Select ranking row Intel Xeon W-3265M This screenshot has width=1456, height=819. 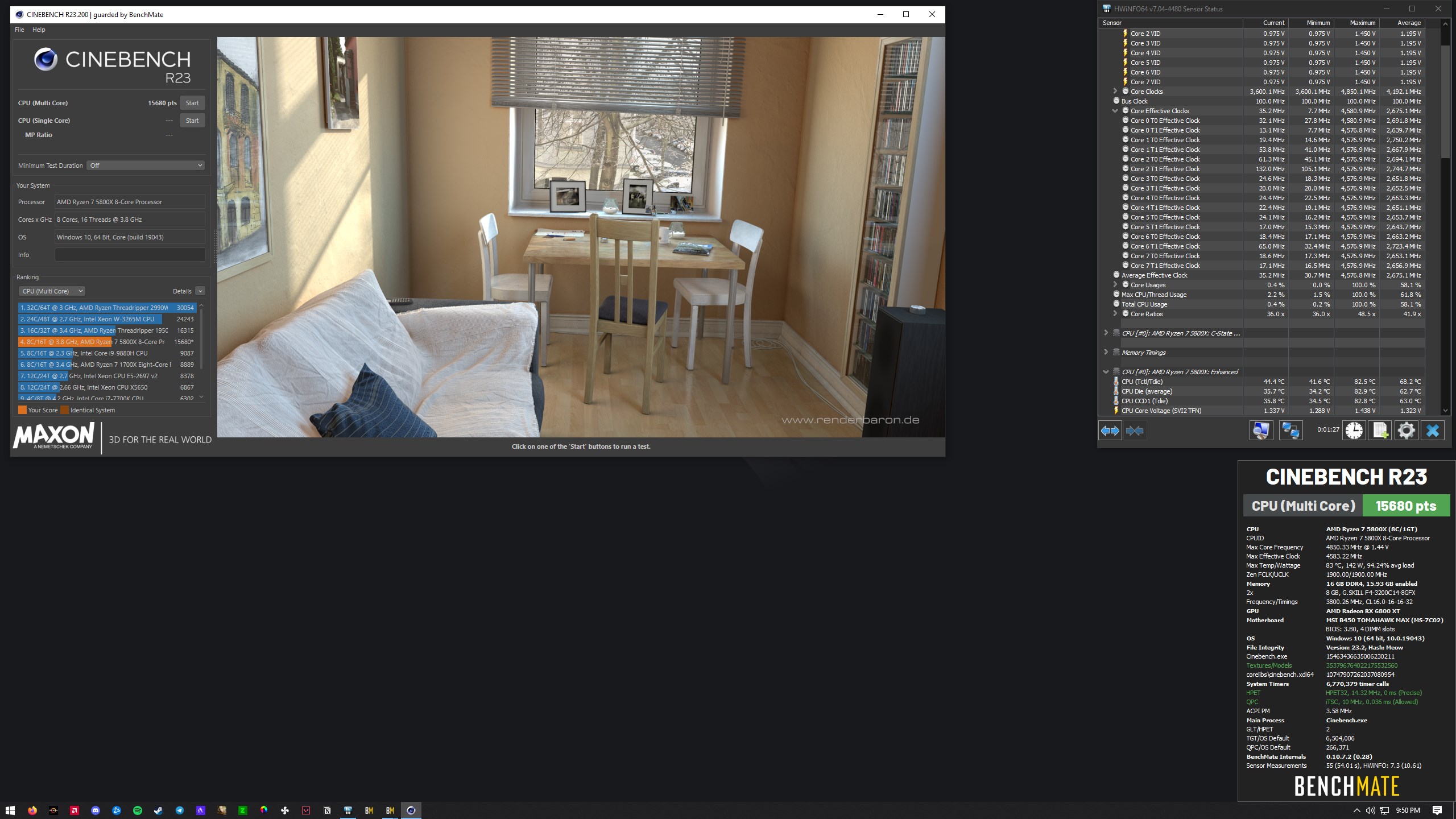click(x=107, y=319)
